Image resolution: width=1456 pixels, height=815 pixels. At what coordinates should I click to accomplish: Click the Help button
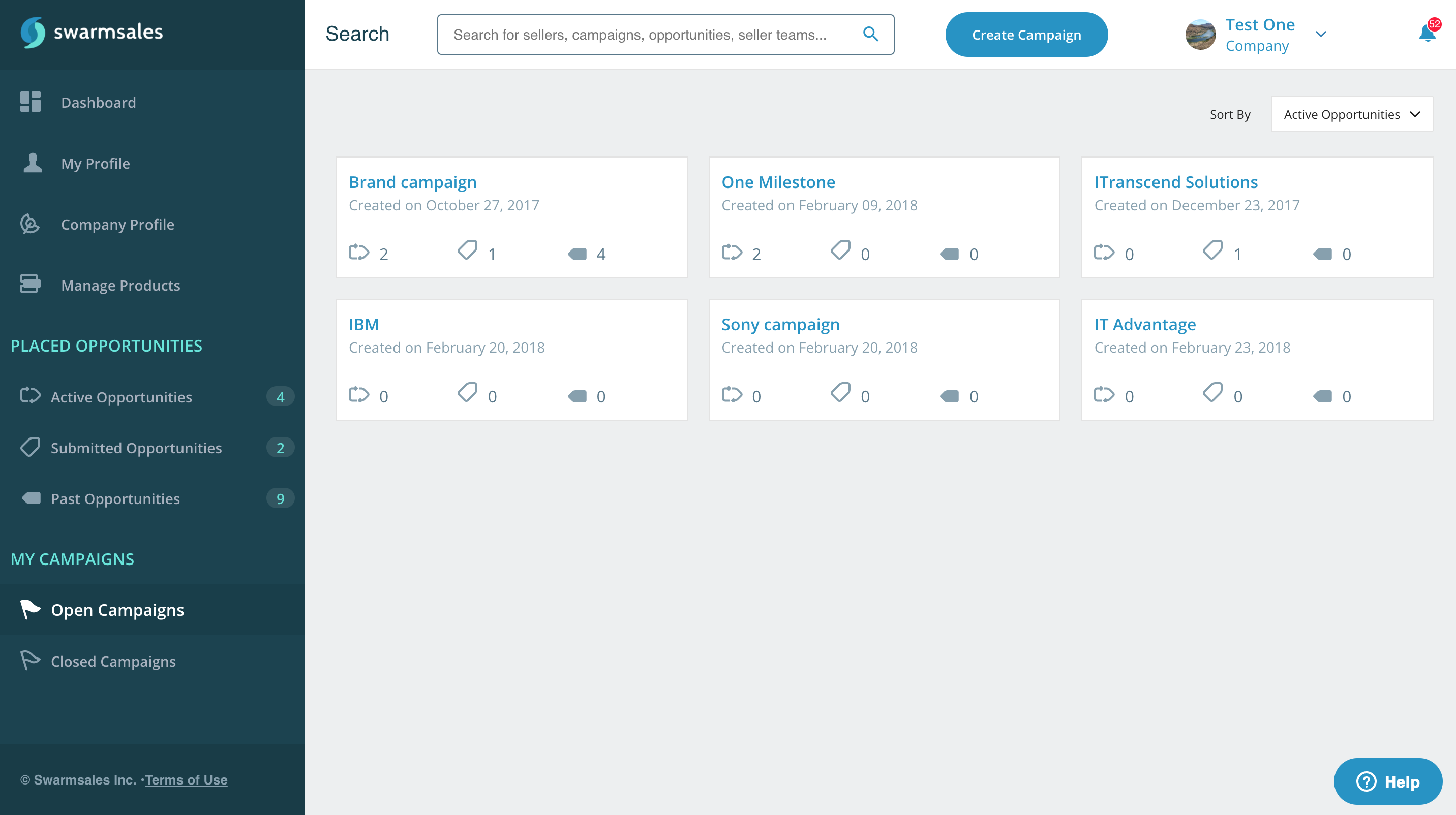click(1387, 781)
